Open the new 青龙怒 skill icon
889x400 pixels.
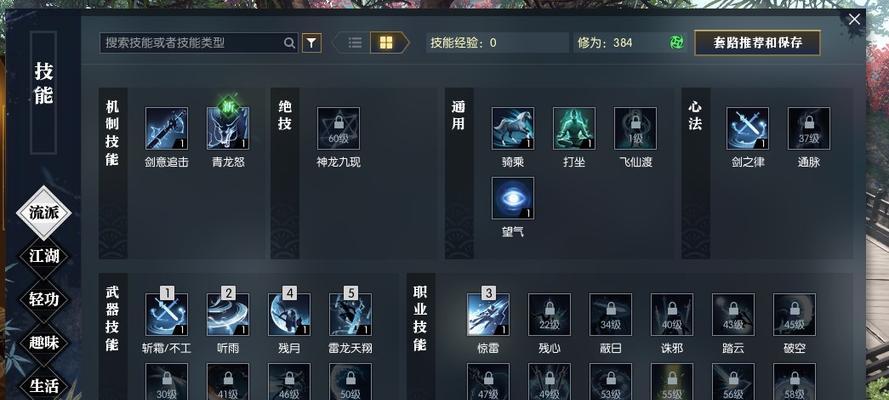tap(228, 129)
